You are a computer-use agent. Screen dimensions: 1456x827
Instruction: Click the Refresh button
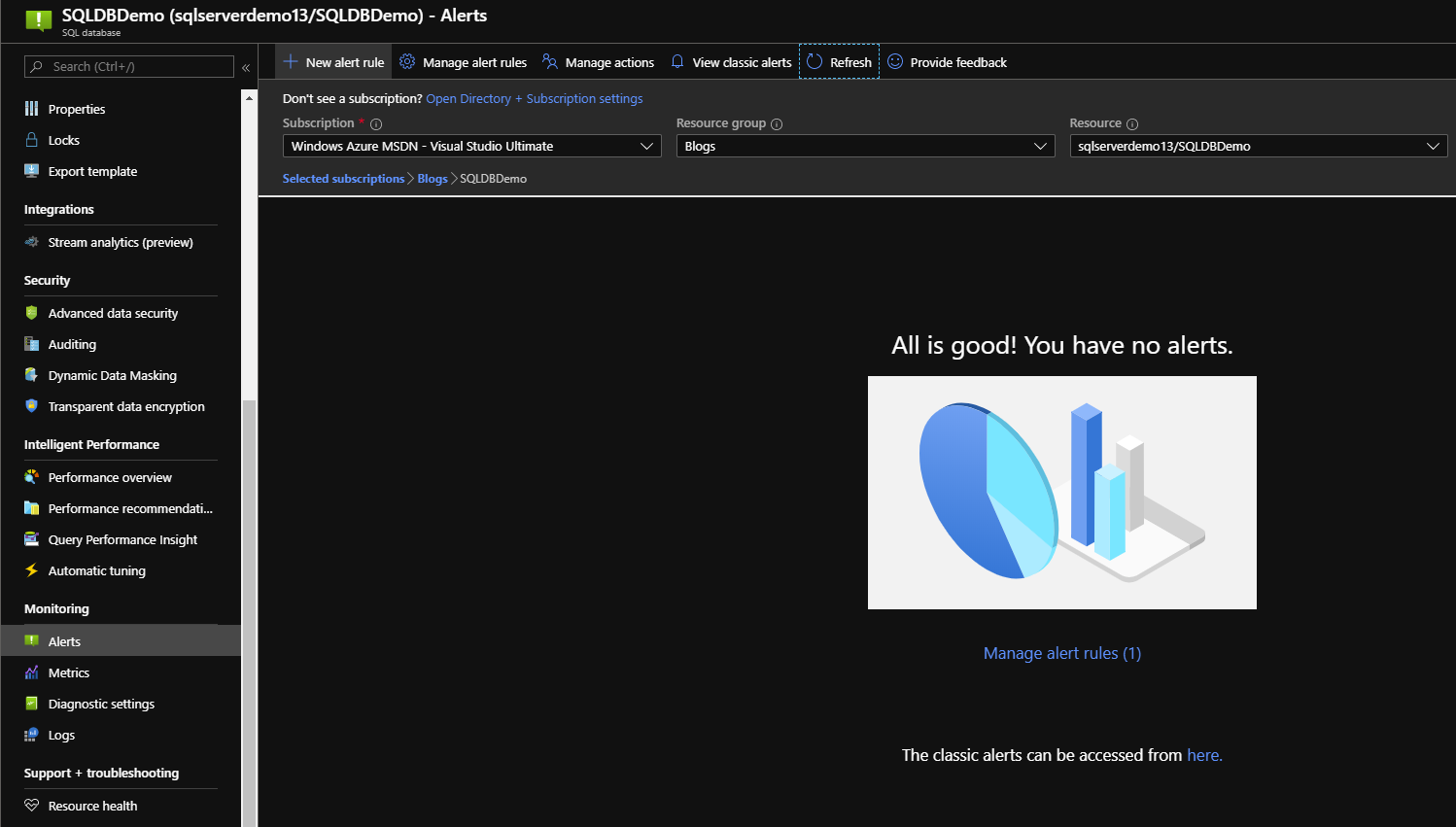tap(838, 61)
